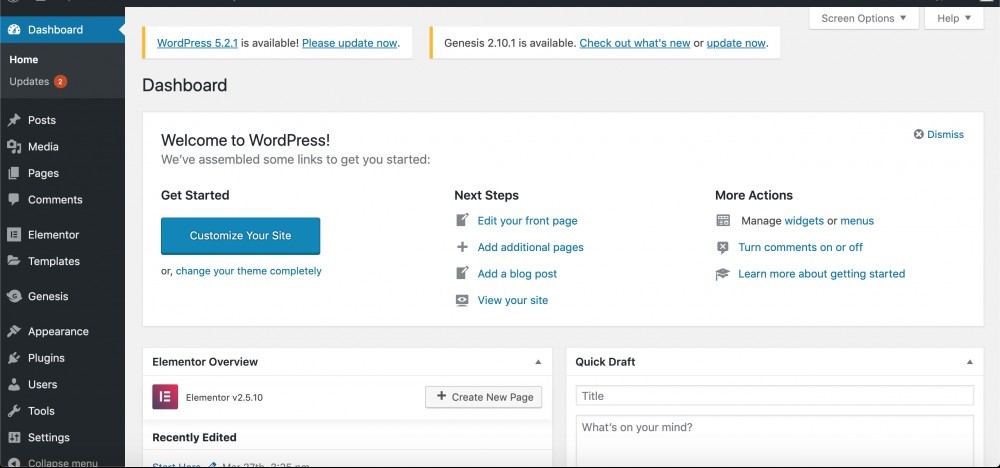The width and height of the screenshot is (1000, 468).
Task: Click the Users person icon
Action: (14, 384)
